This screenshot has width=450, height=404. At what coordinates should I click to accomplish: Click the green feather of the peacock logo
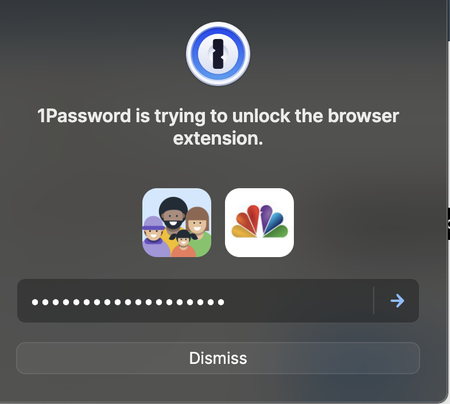(x=280, y=232)
